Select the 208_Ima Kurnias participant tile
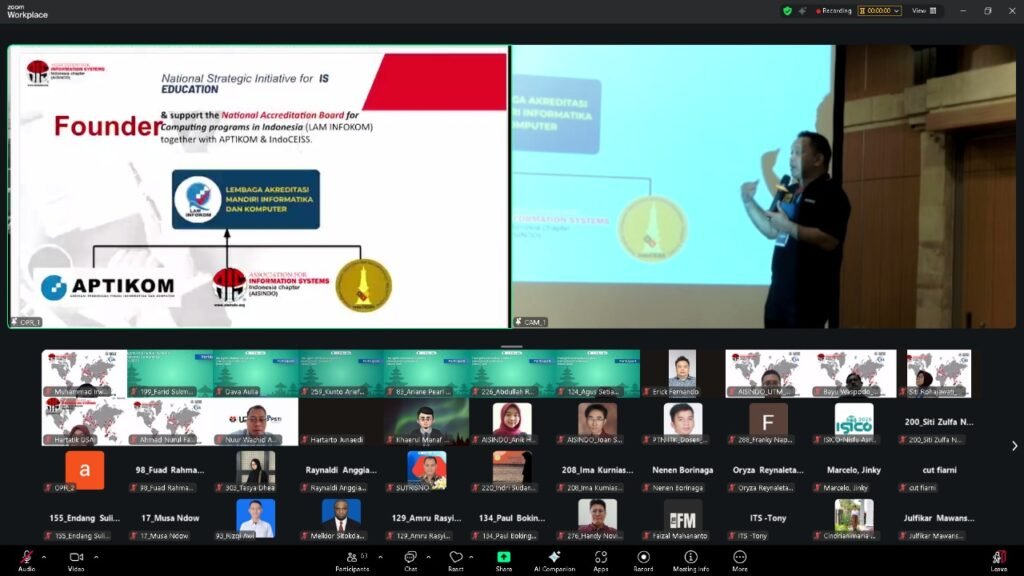Viewport: 1024px width, 576px height. click(x=597, y=470)
